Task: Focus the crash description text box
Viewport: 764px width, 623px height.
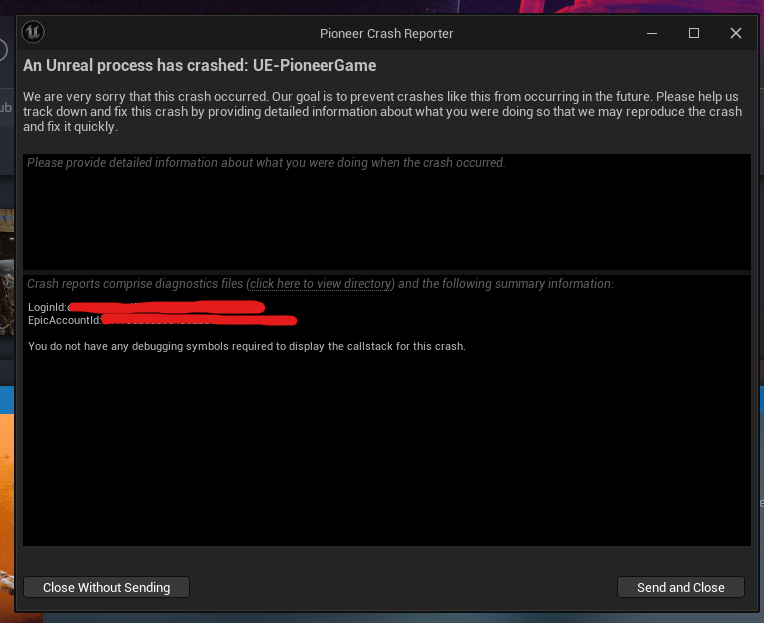Action: (x=386, y=211)
